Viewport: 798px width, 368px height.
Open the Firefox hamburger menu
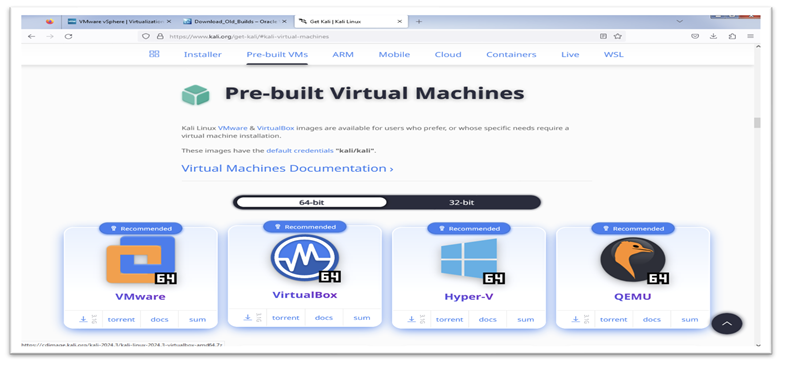[750, 36]
